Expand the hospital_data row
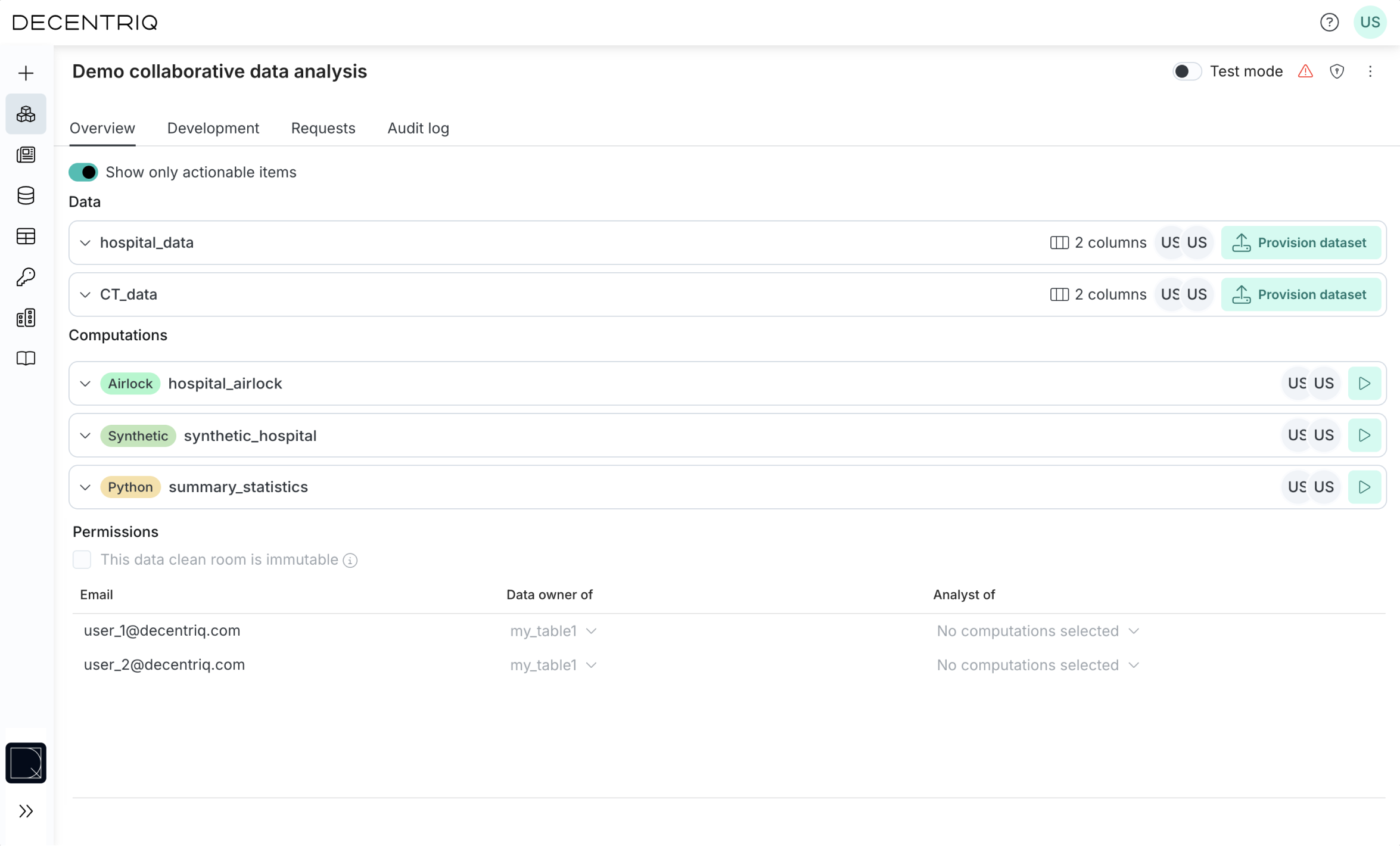This screenshot has height=846, width=1400. click(x=85, y=243)
